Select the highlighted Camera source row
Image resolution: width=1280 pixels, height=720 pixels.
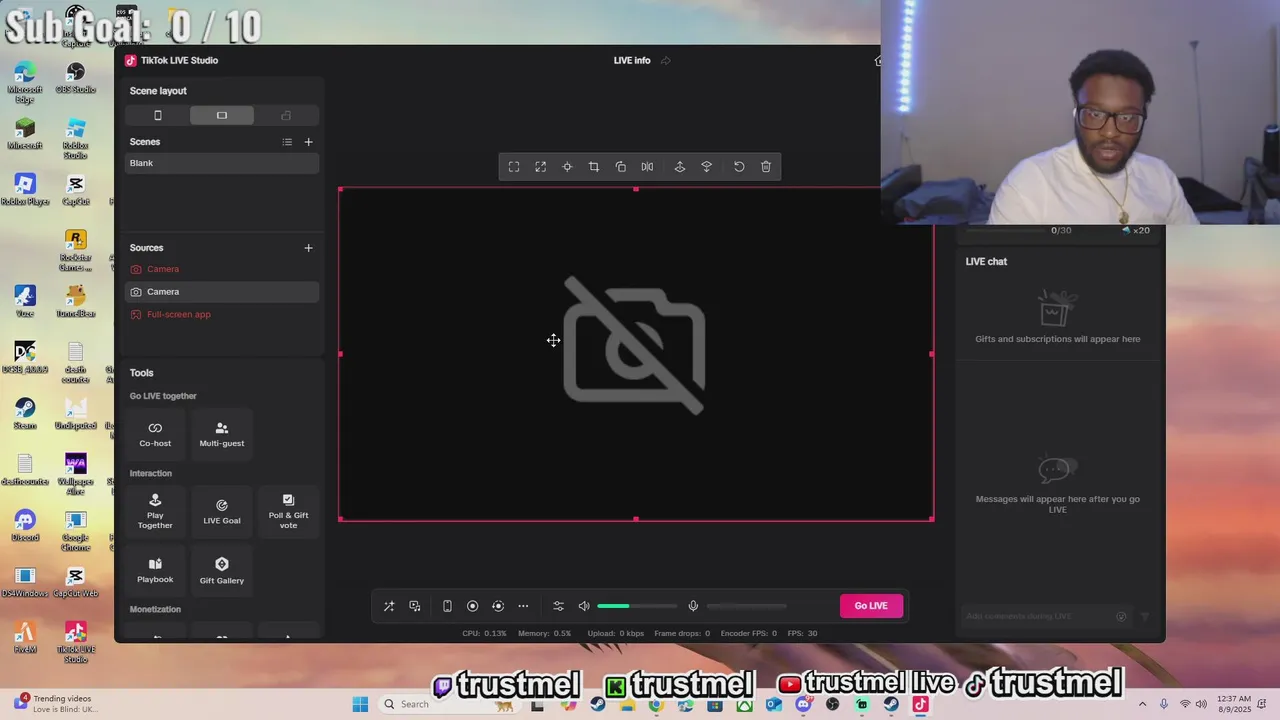point(222,292)
